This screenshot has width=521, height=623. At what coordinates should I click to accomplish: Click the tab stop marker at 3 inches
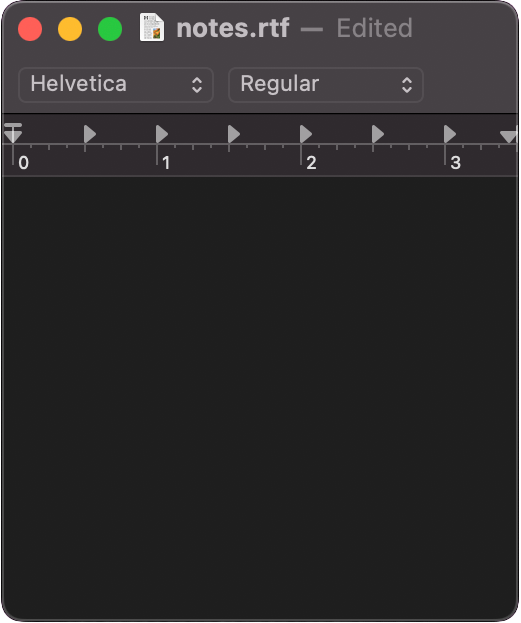point(449,134)
